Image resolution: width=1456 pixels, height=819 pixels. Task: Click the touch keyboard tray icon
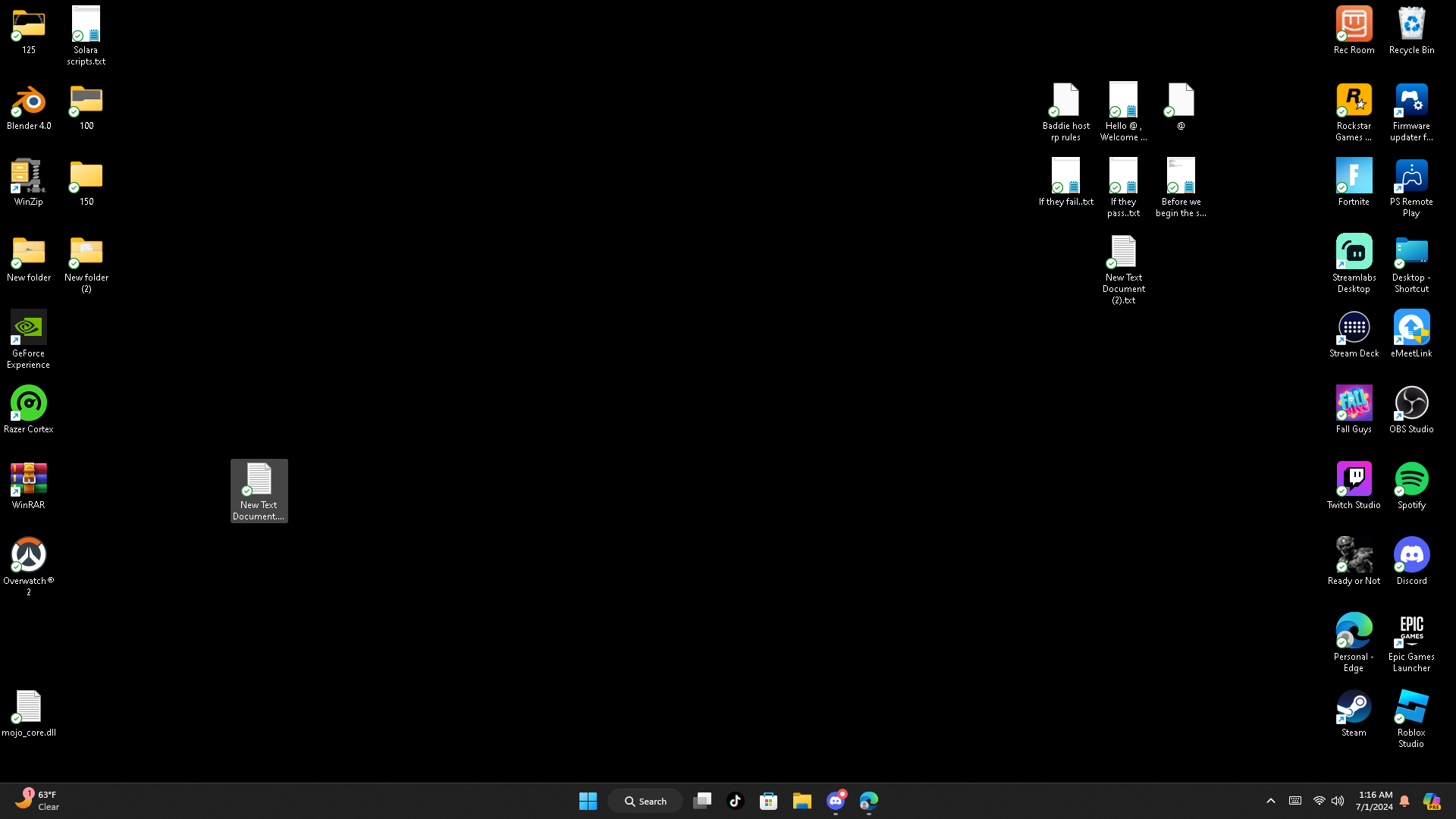pyautogui.click(x=1295, y=801)
